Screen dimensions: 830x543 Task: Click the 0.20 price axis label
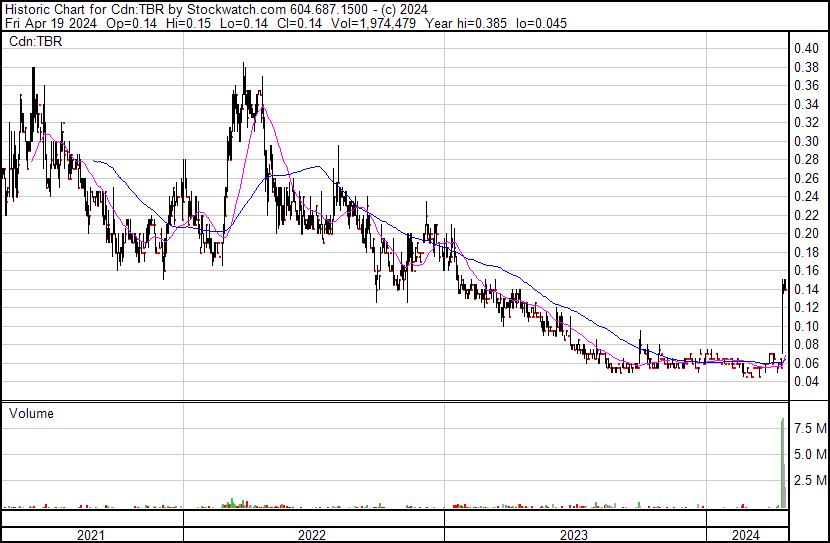pyautogui.click(x=806, y=233)
